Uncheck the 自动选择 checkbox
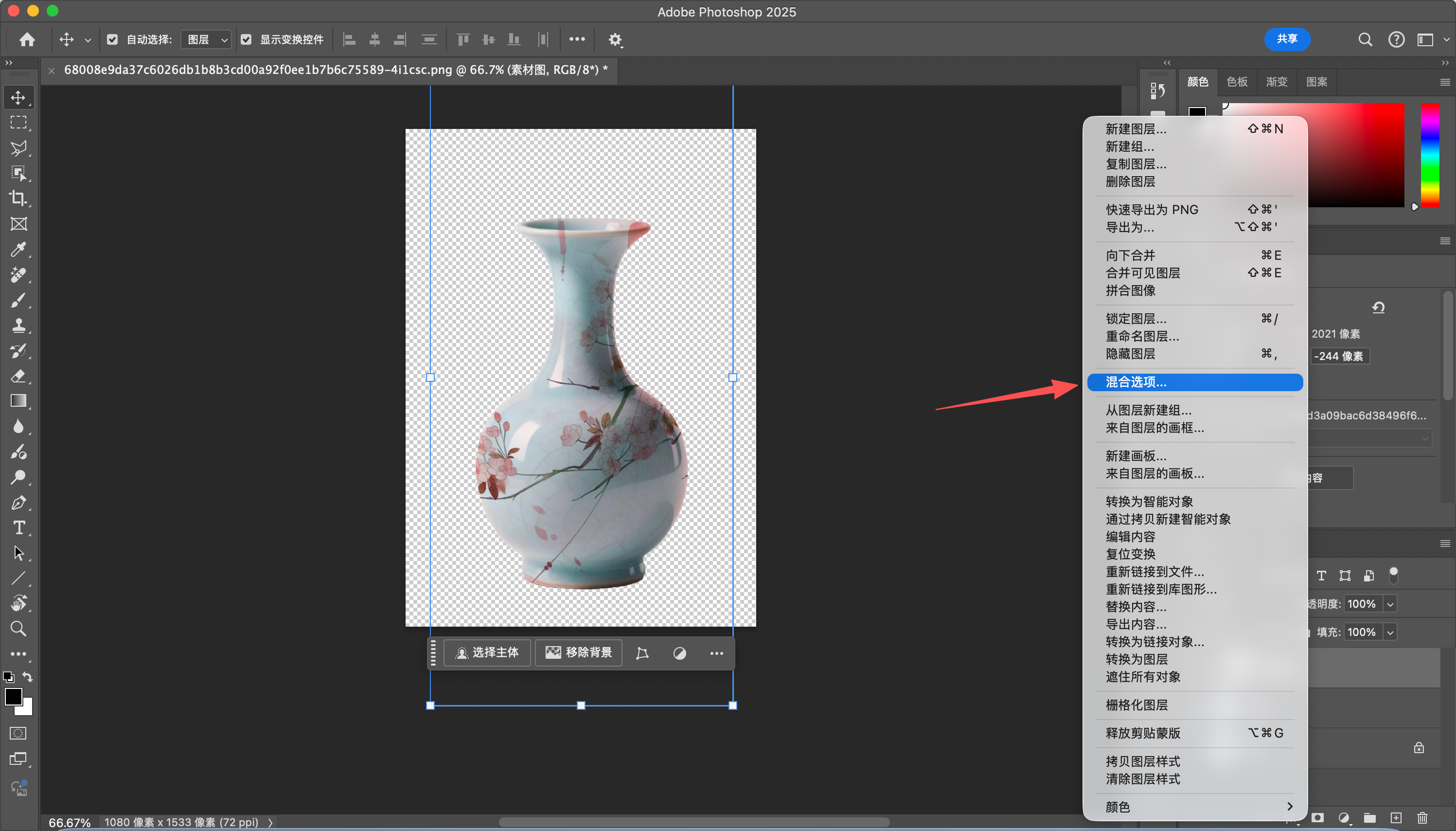The height and width of the screenshot is (831, 1456). (112, 39)
